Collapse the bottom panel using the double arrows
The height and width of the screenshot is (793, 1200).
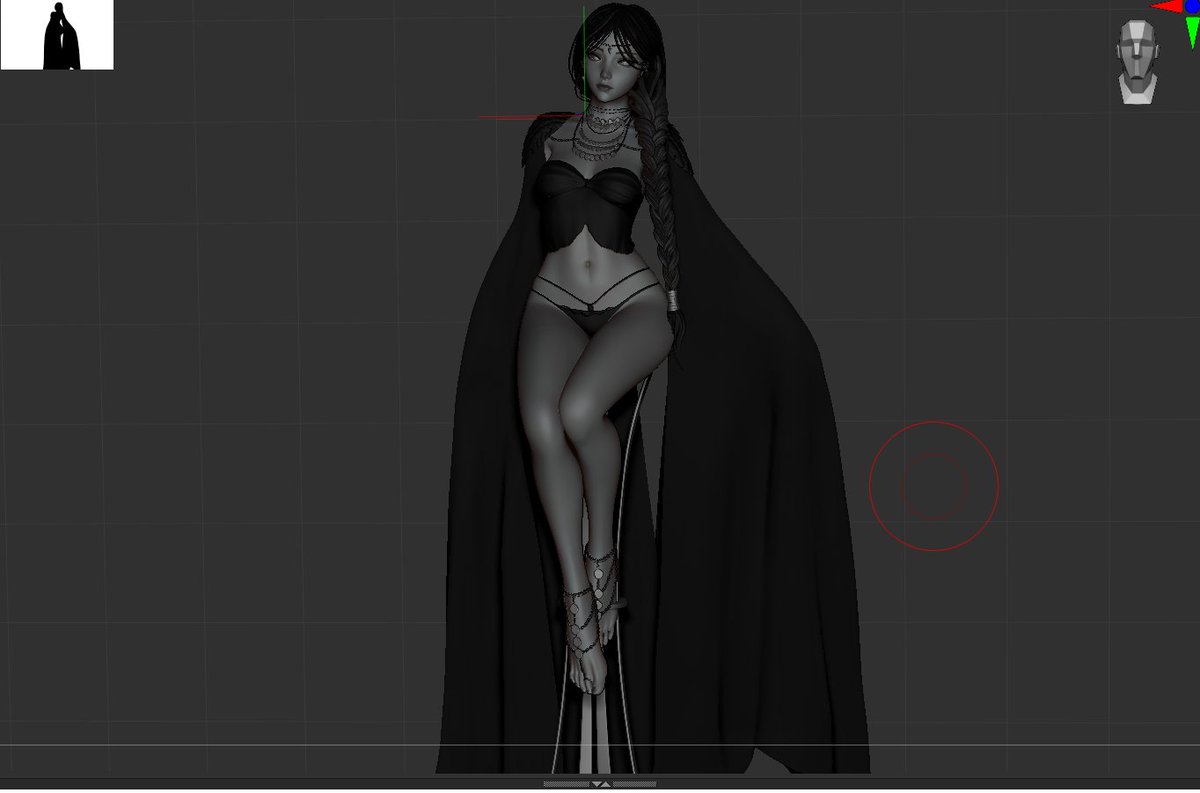tap(600, 783)
